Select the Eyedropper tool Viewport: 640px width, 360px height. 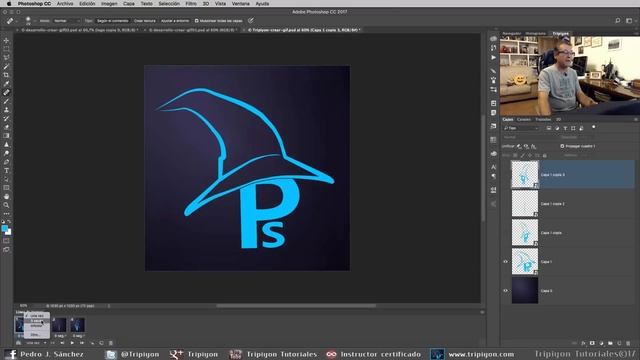point(6,84)
